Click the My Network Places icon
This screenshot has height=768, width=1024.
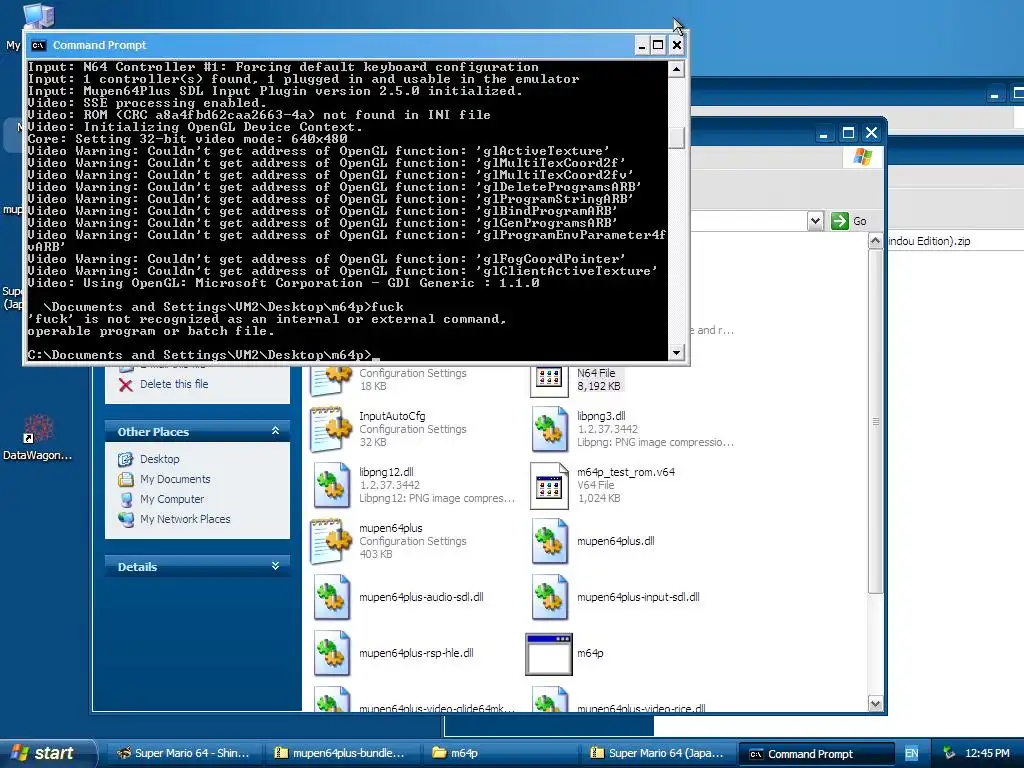click(125, 519)
